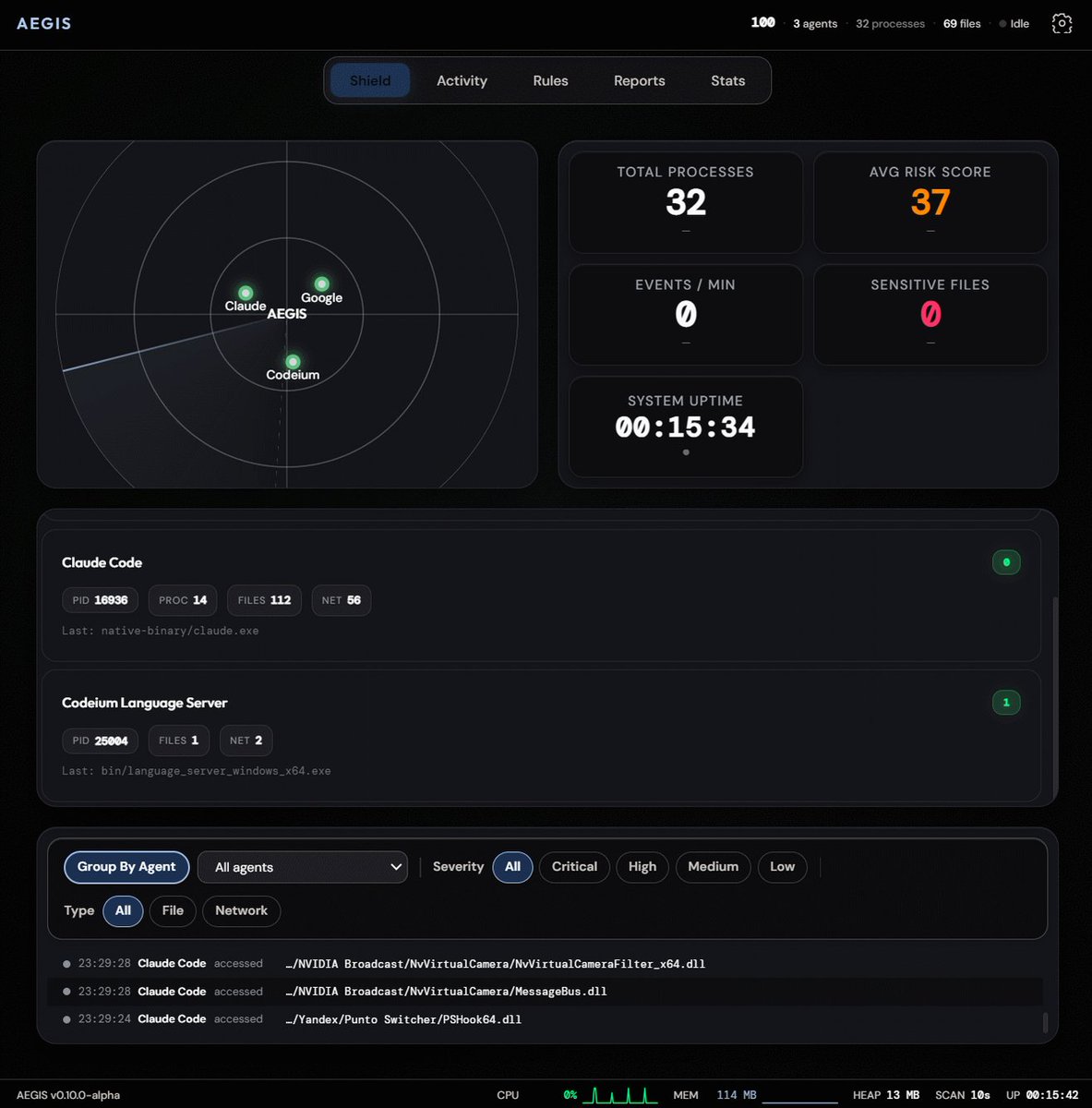Viewport: 1092px width, 1108px height.
Task: Click the Claude Code NET 56 chip
Action: tap(341, 600)
